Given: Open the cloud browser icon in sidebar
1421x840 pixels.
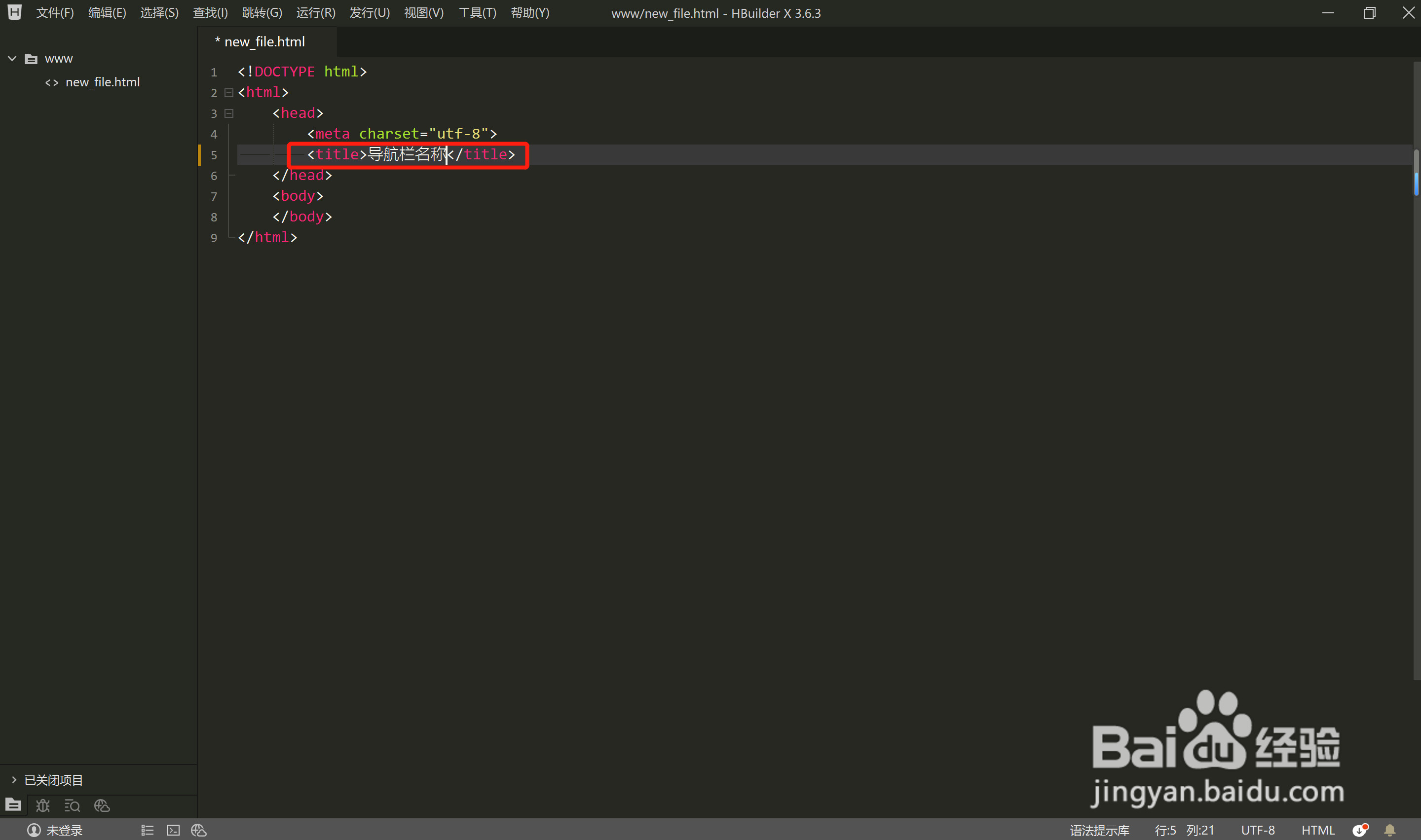Looking at the screenshot, I should [x=102, y=805].
